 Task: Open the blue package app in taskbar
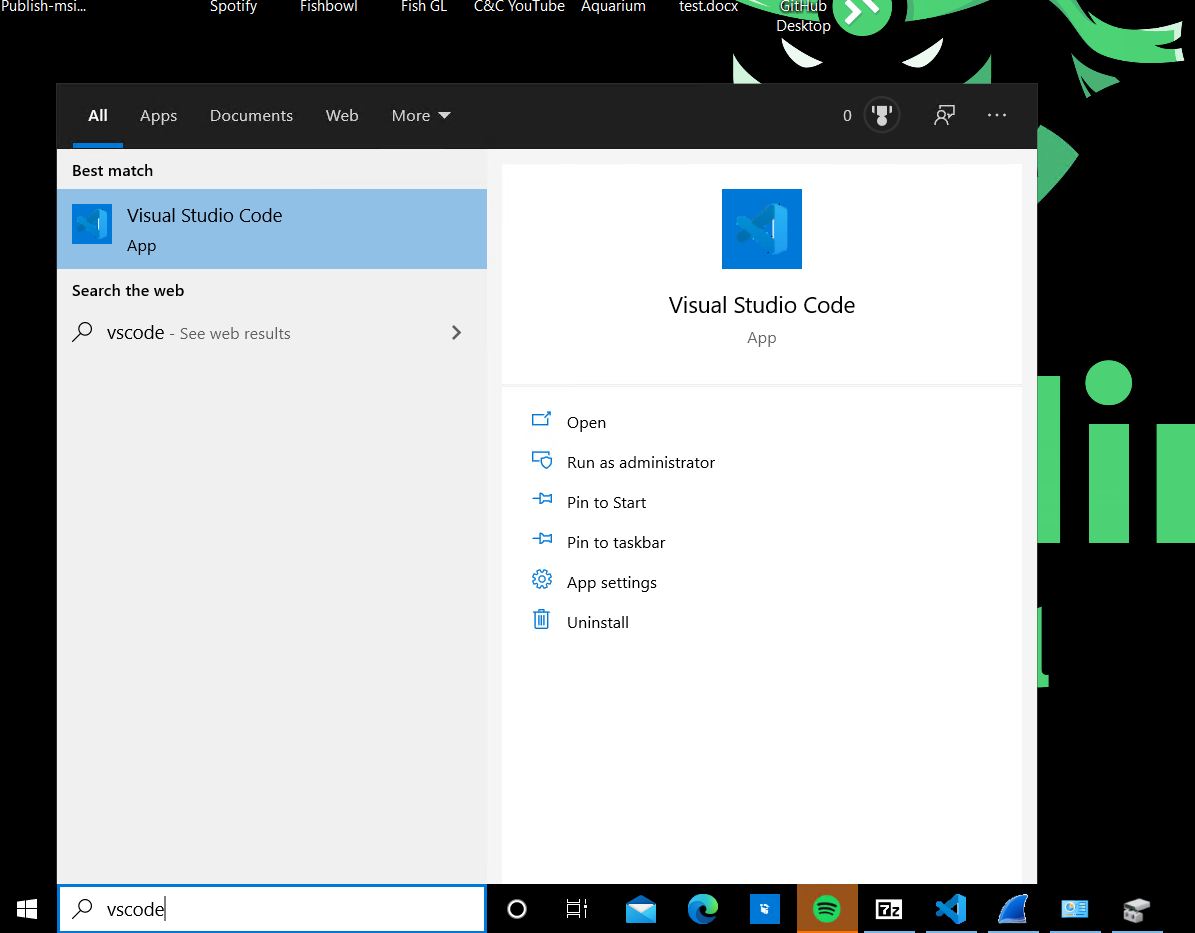(x=764, y=909)
